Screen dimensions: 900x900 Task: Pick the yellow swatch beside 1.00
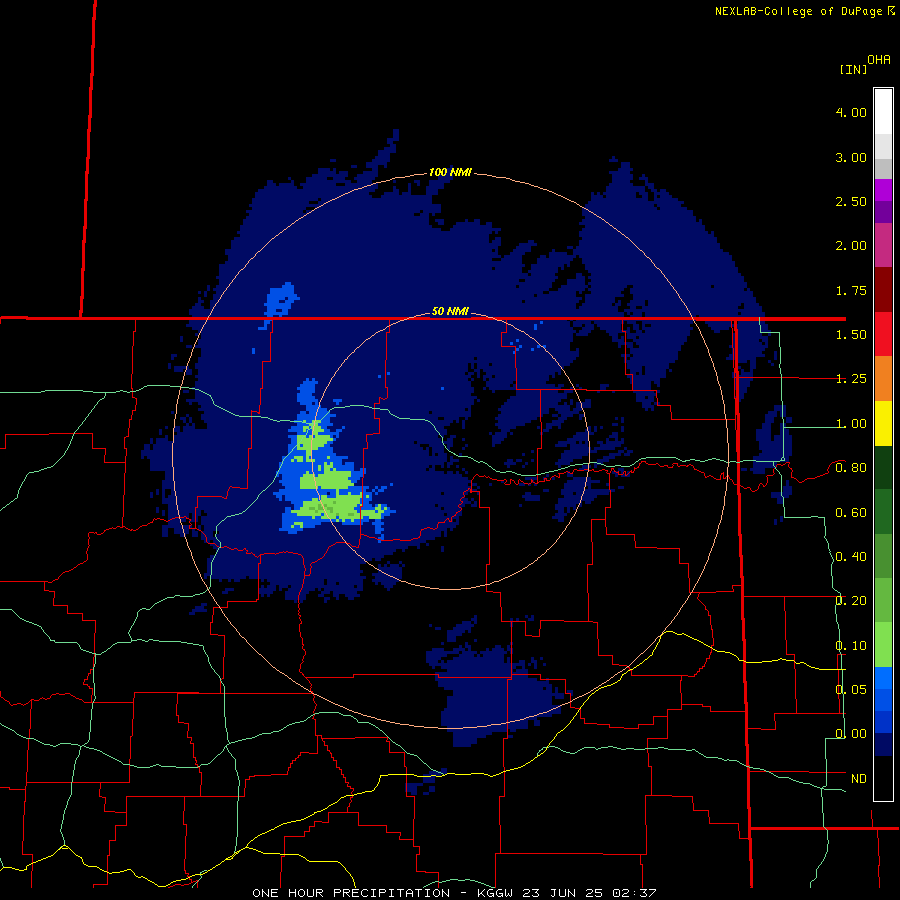point(883,423)
